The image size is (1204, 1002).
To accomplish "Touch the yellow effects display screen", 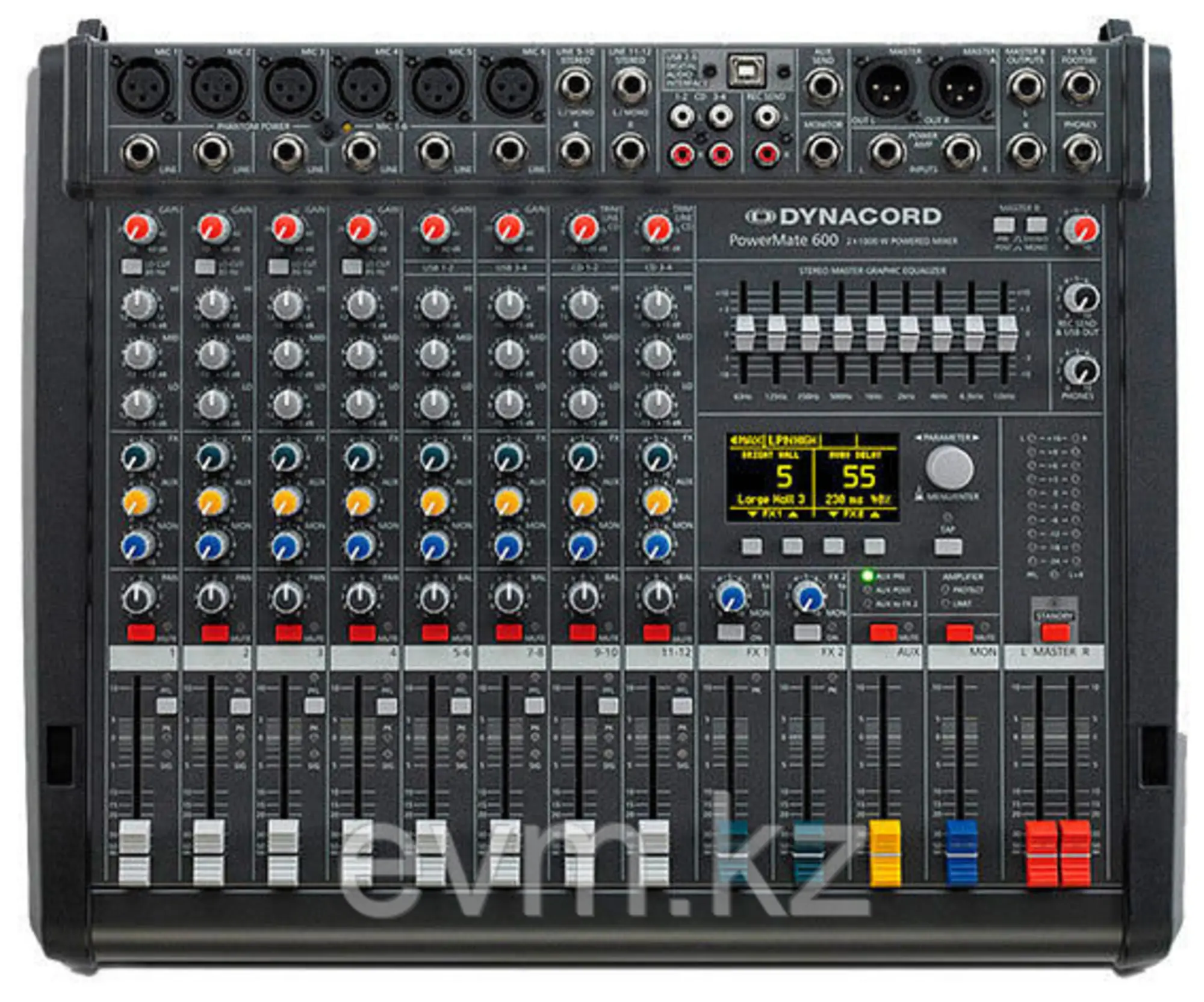I will [813, 477].
